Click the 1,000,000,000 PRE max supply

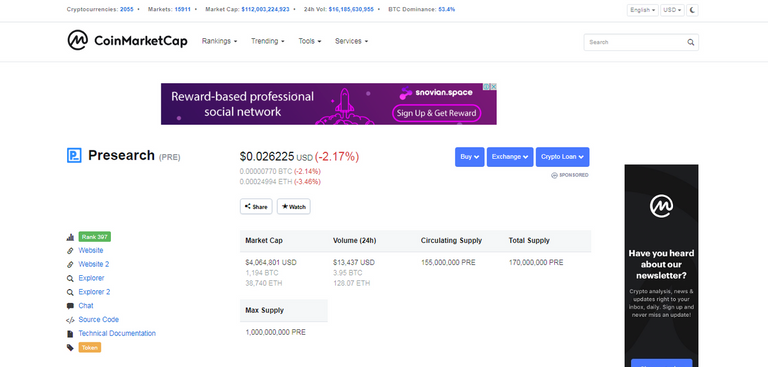point(275,332)
